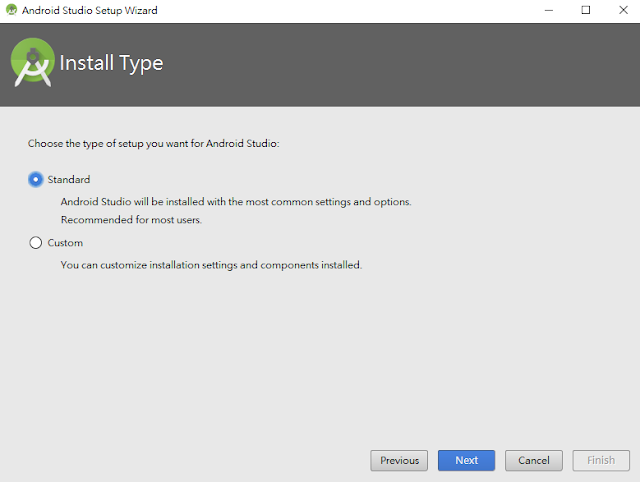Click 'You can customize installation settings' description
Screen dimensions: 640x482
[x=211, y=265]
